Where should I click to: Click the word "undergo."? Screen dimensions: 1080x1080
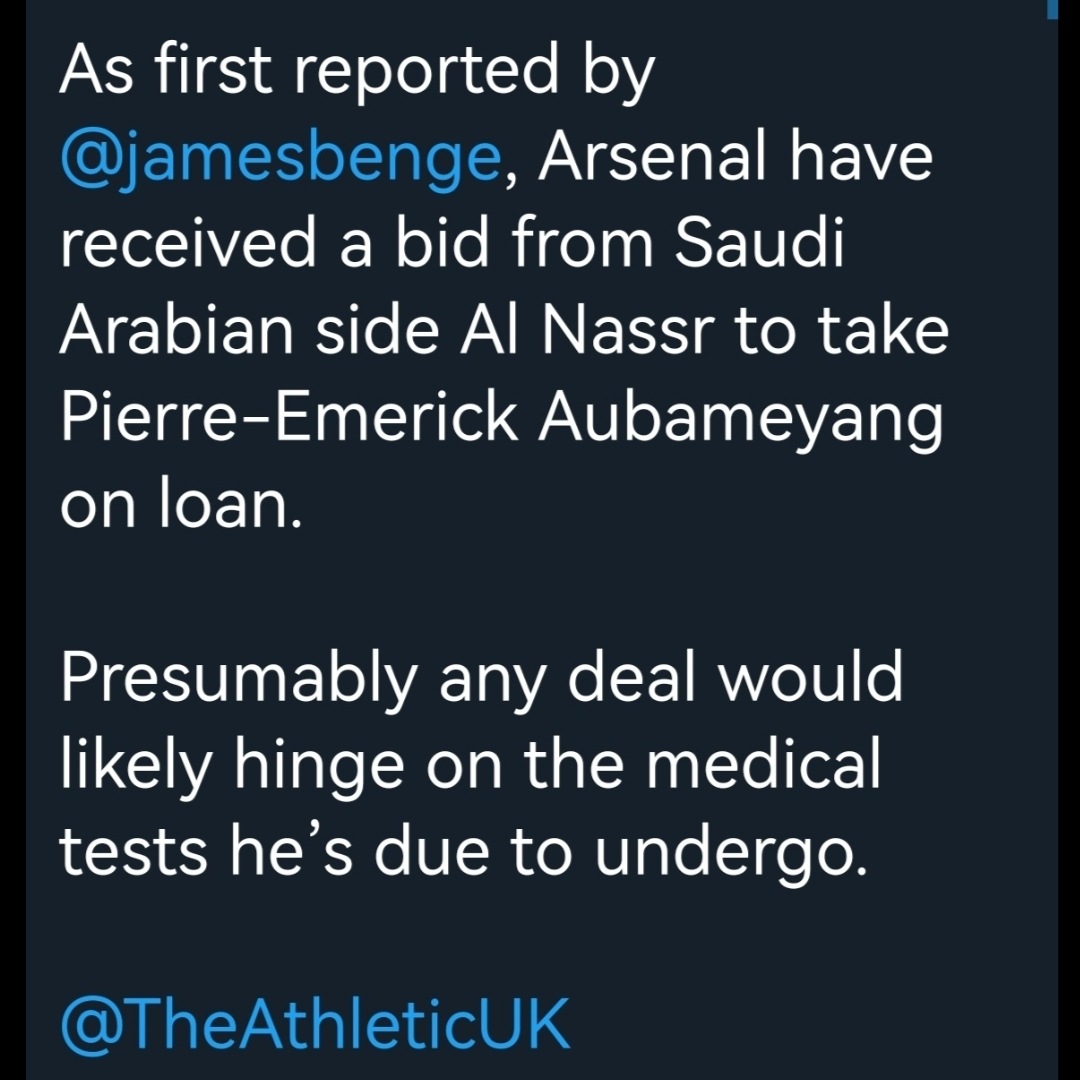(x=732, y=852)
